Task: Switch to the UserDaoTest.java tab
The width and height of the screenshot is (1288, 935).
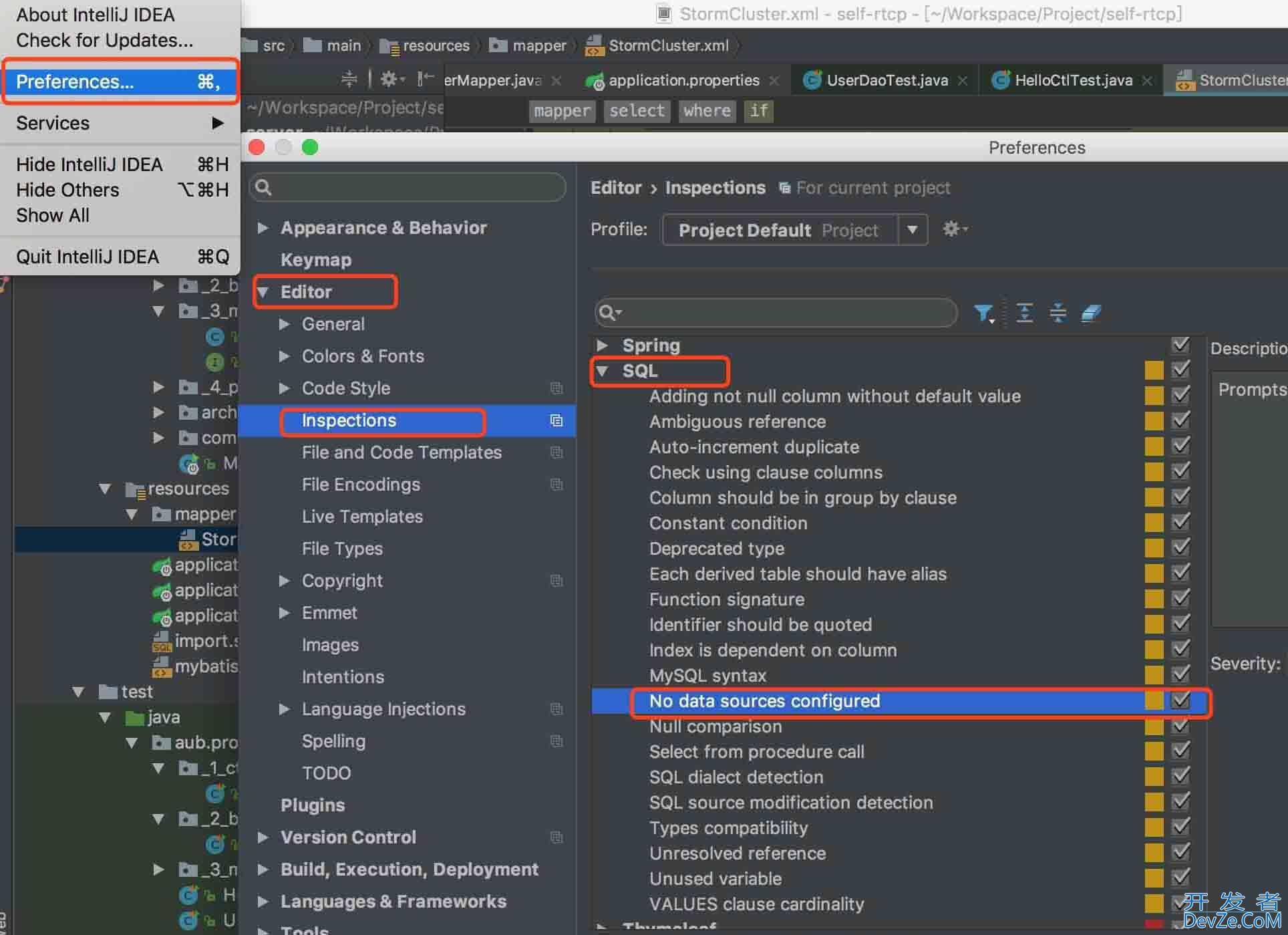Action: click(886, 80)
